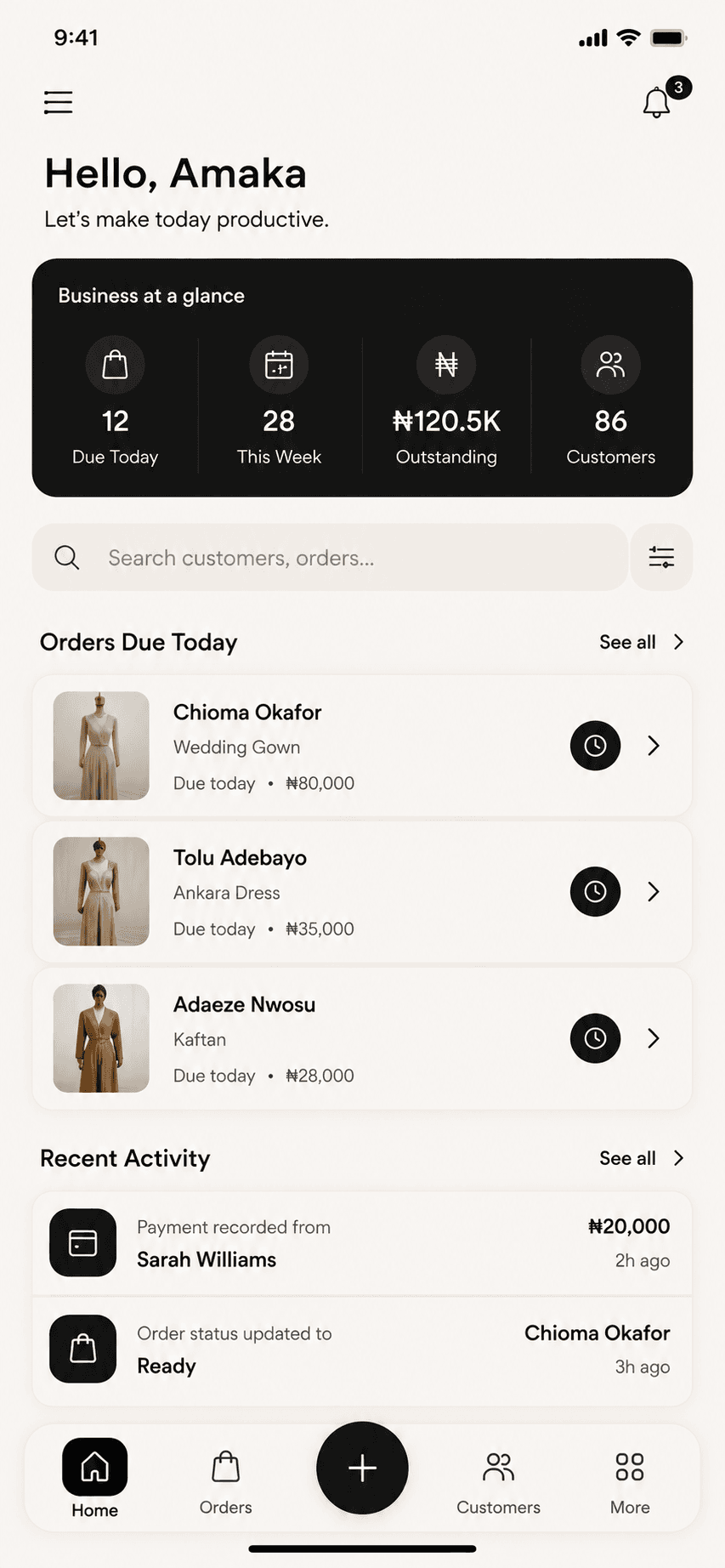Open the Wedding Gown thumbnail
The width and height of the screenshot is (725, 1568).
[101, 746]
